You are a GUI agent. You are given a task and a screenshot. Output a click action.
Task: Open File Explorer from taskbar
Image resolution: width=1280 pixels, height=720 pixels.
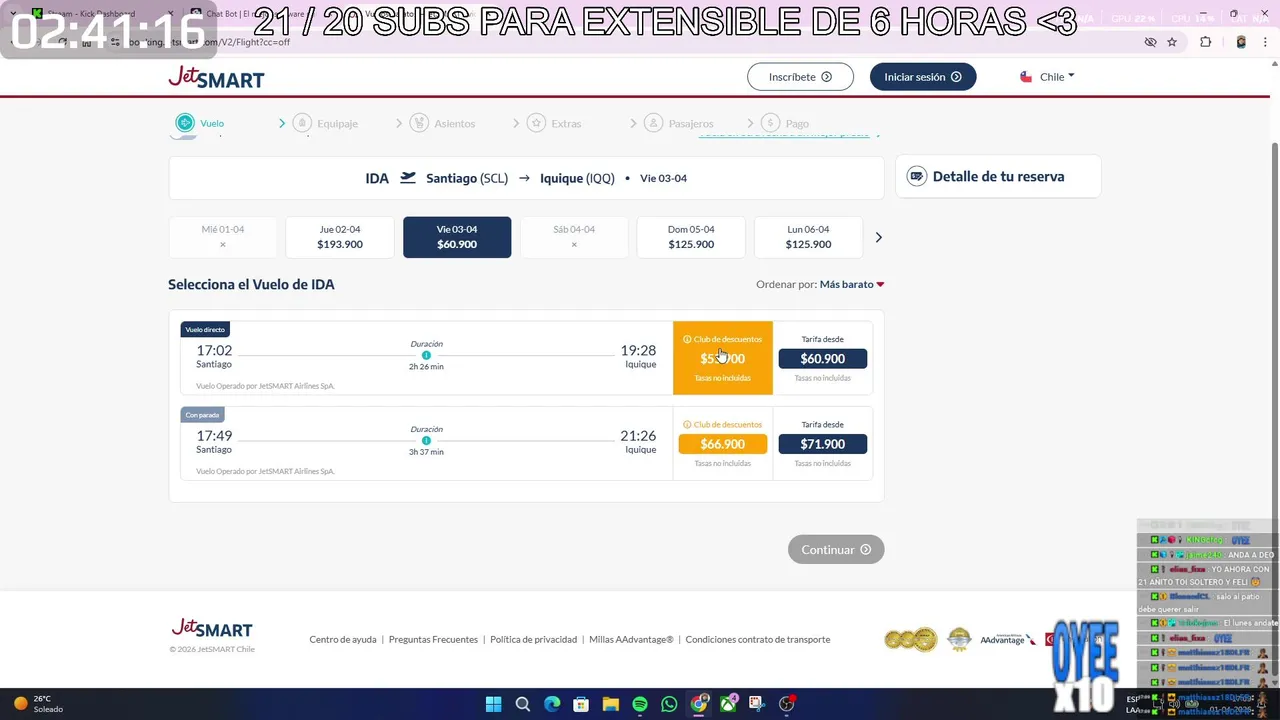(610, 704)
